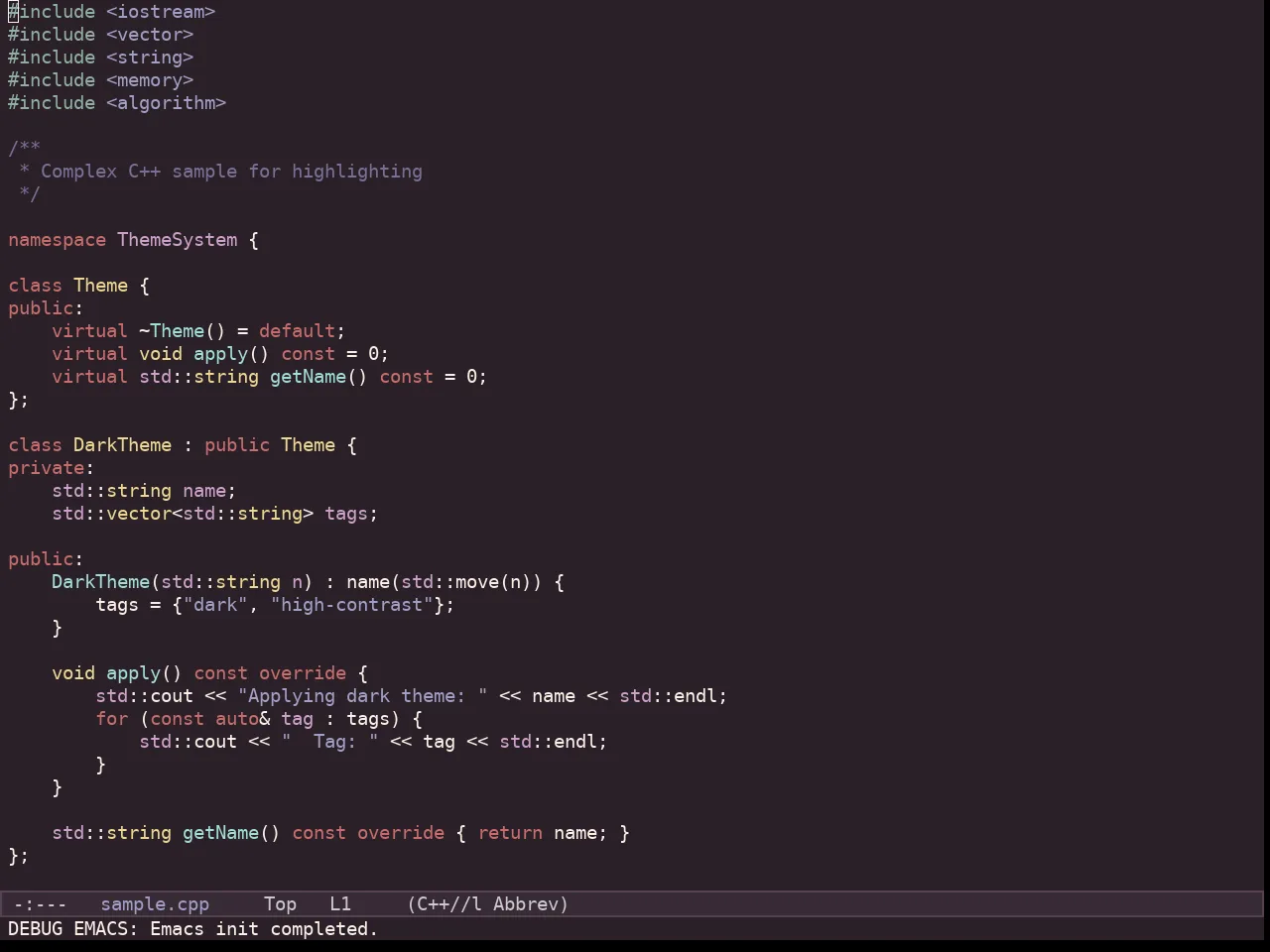Click 'getName' in the virtual std::string line
1270x952 pixels.
[308, 377]
